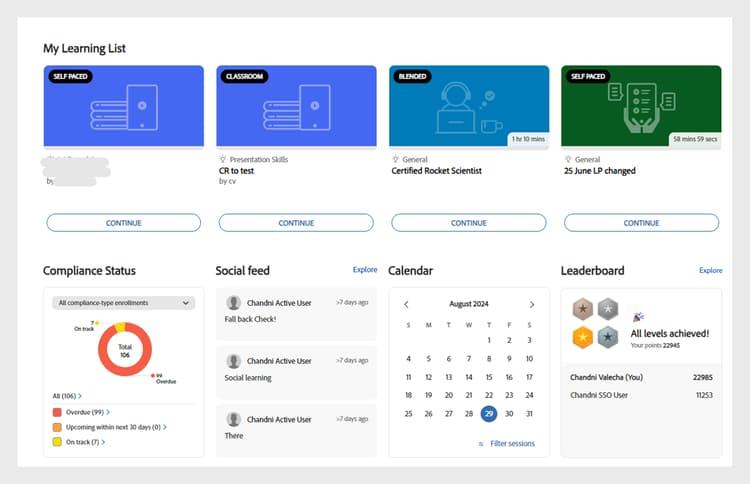
Task: Select August 29 in the calendar
Action: coord(489,414)
